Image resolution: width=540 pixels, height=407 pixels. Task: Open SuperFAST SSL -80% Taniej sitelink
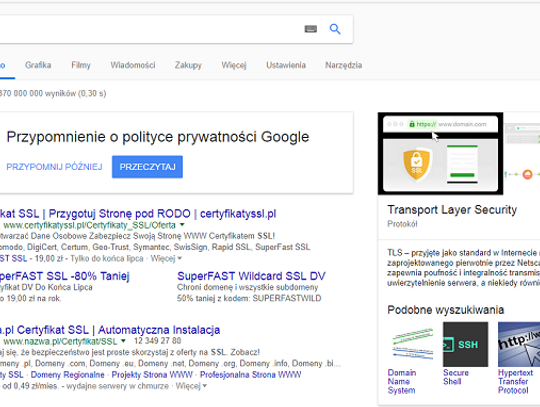point(65,276)
